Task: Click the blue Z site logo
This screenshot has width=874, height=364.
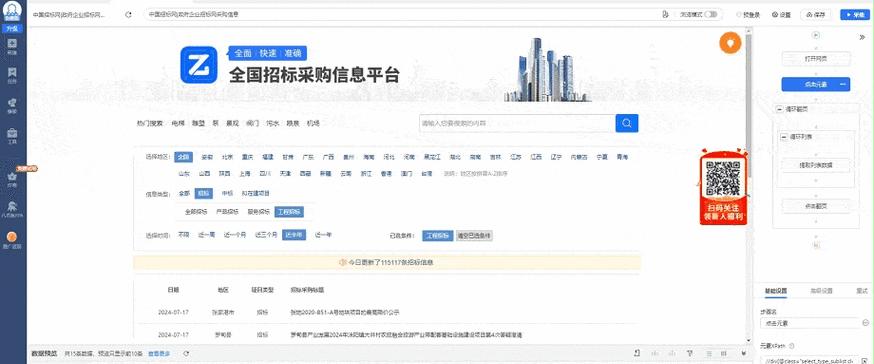Action: tap(199, 65)
